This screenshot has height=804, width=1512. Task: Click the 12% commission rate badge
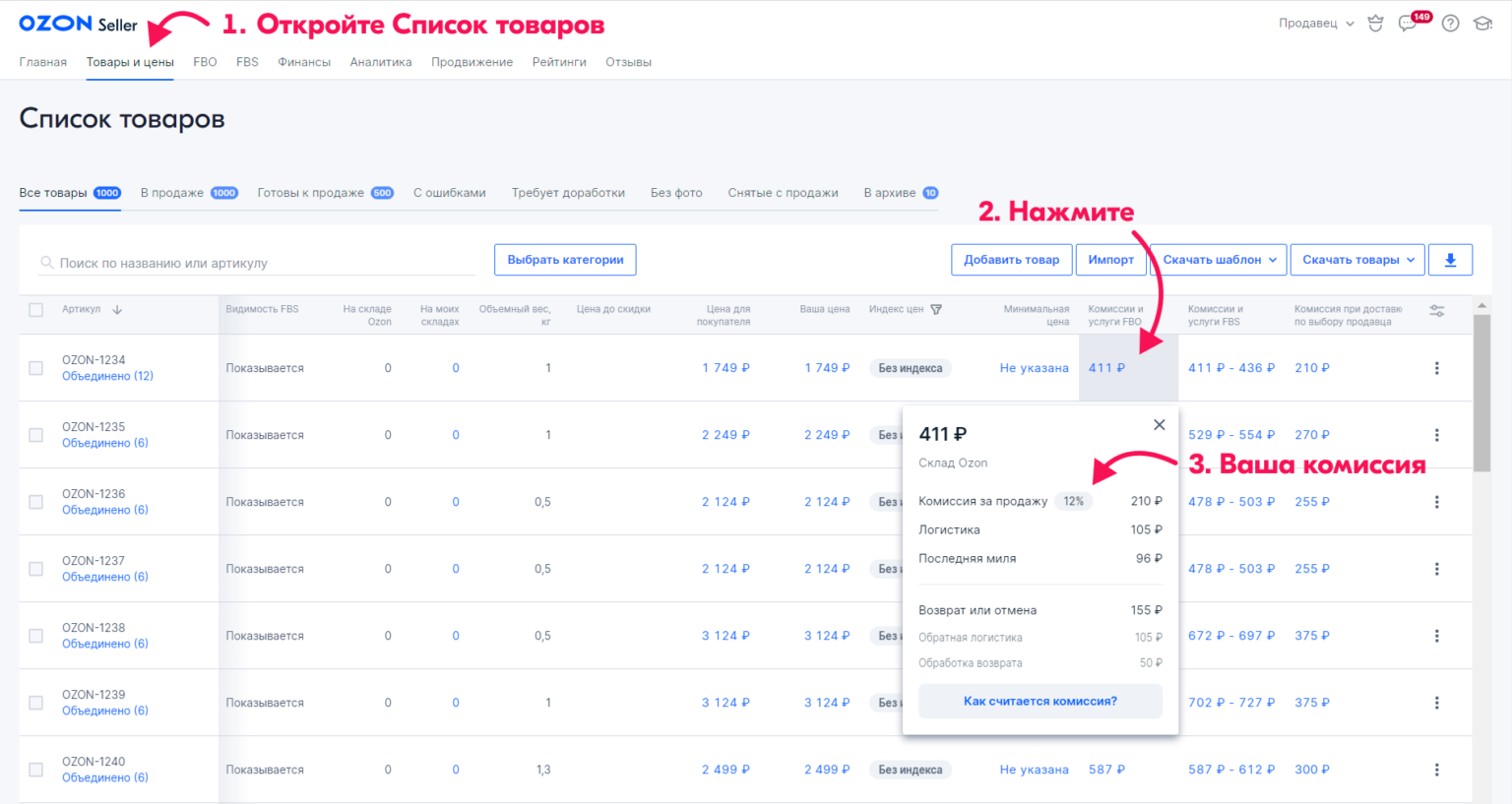click(x=1073, y=501)
